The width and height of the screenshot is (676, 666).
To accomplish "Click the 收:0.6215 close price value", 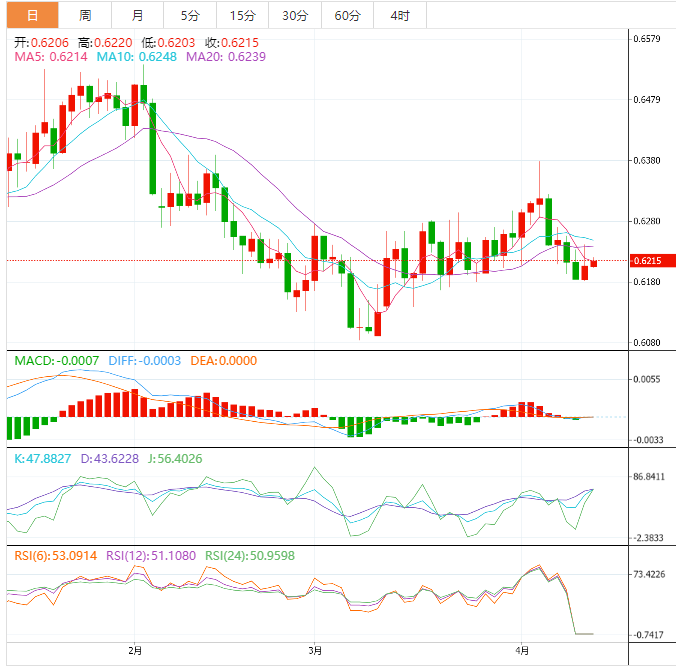I will coord(232,43).
